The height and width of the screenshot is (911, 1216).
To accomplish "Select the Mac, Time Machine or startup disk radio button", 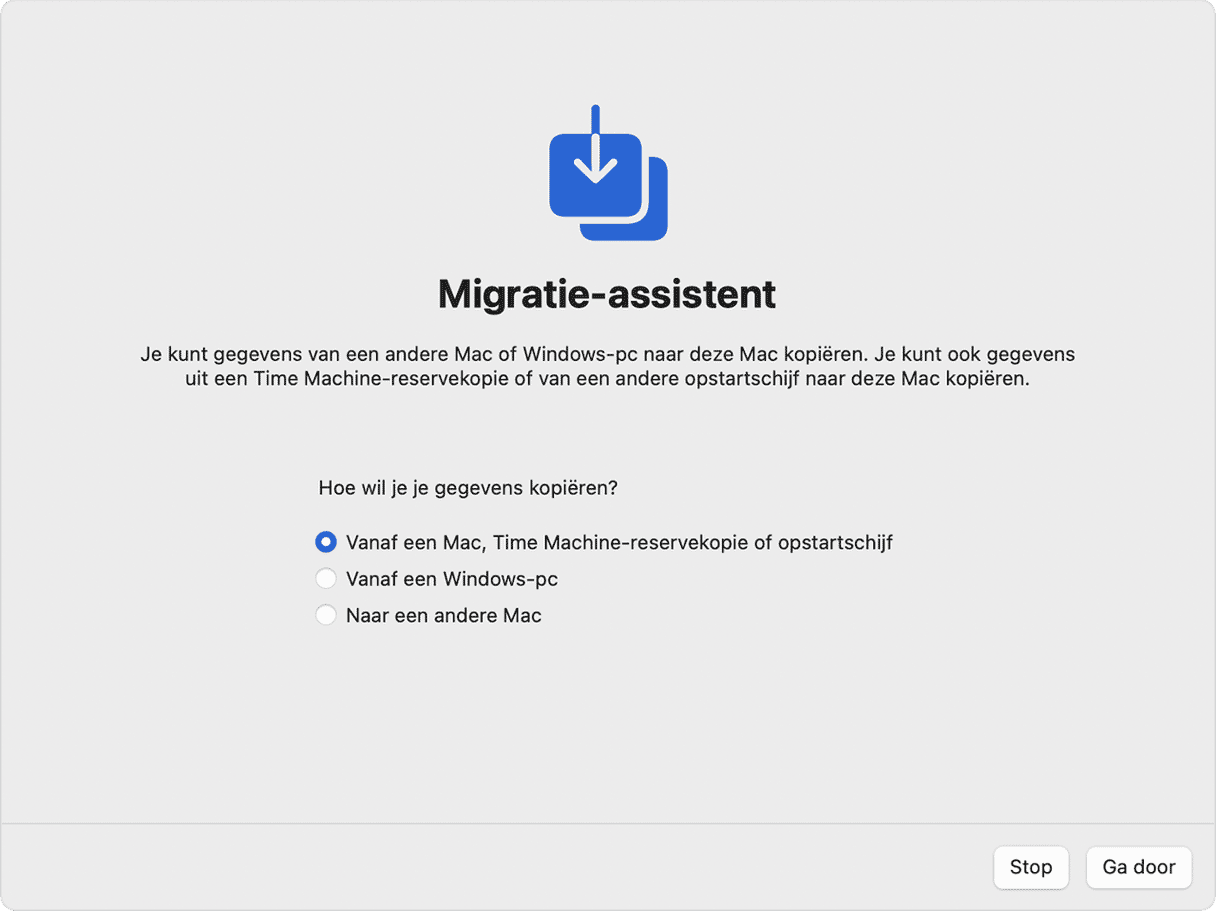I will [x=325, y=542].
